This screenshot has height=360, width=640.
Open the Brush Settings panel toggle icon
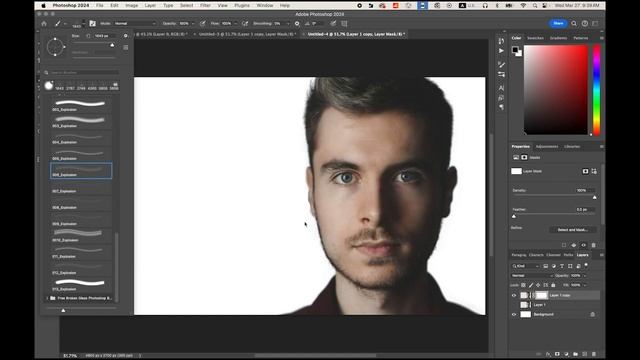coord(93,24)
